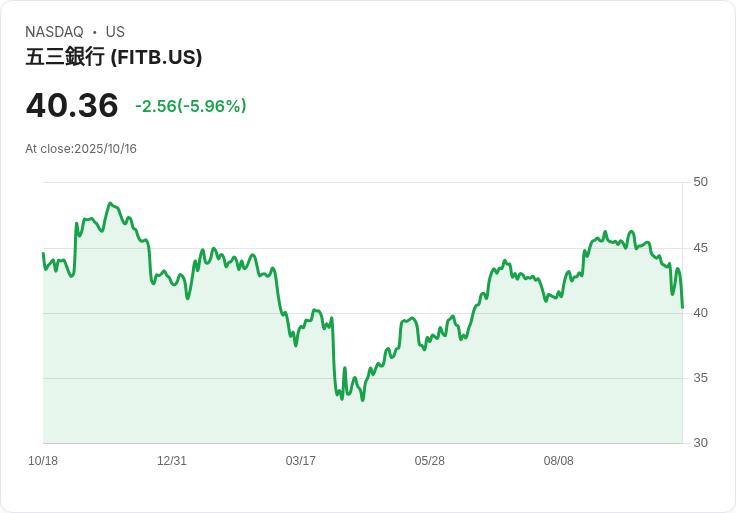Choose the 03/17 date axis label
The image size is (736, 513).
point(301,461)
